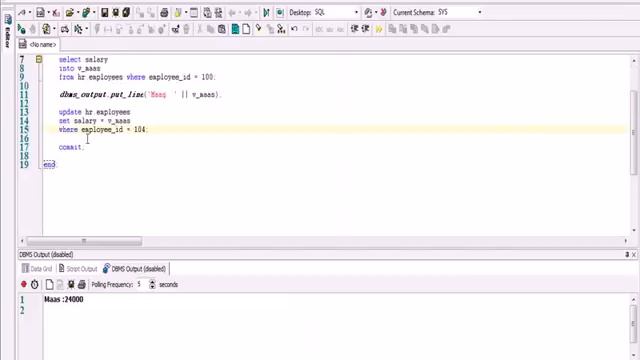Click the editor horizontal scrollbar thumb
The image size is (640, 360).
click(x=84, y=241)
